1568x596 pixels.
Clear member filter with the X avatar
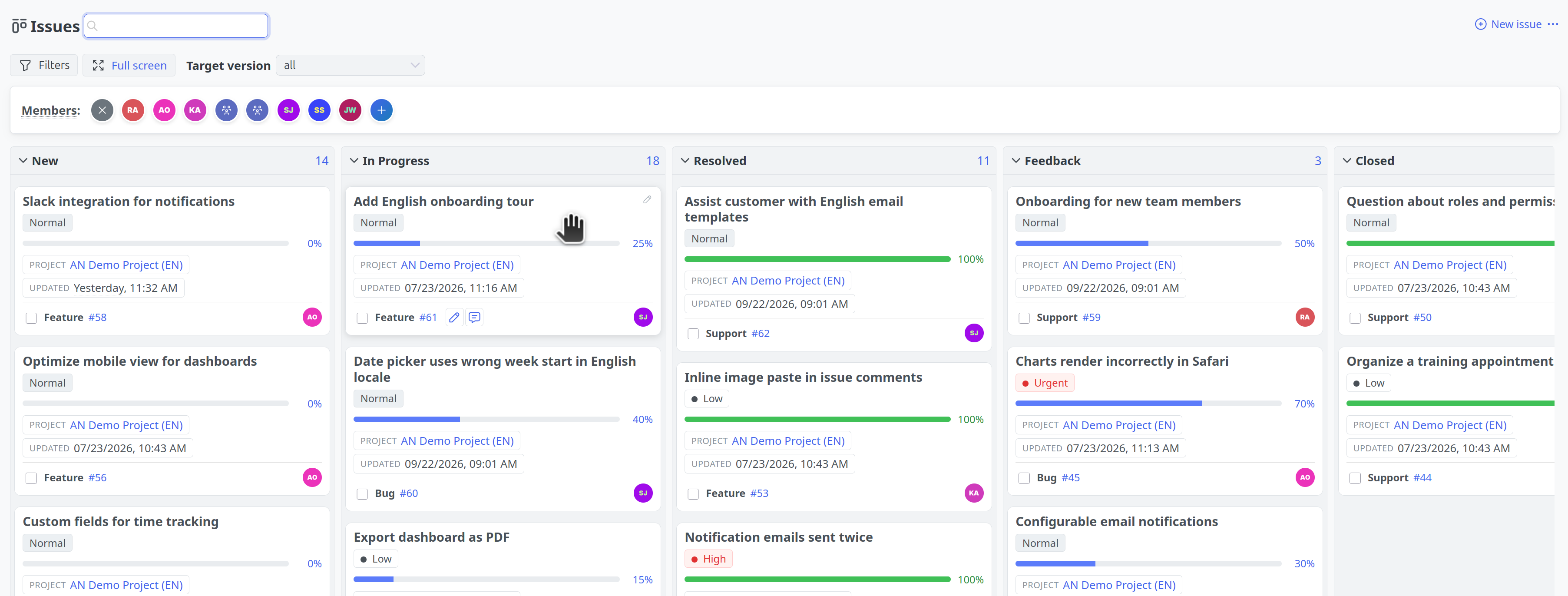point(102,110)
